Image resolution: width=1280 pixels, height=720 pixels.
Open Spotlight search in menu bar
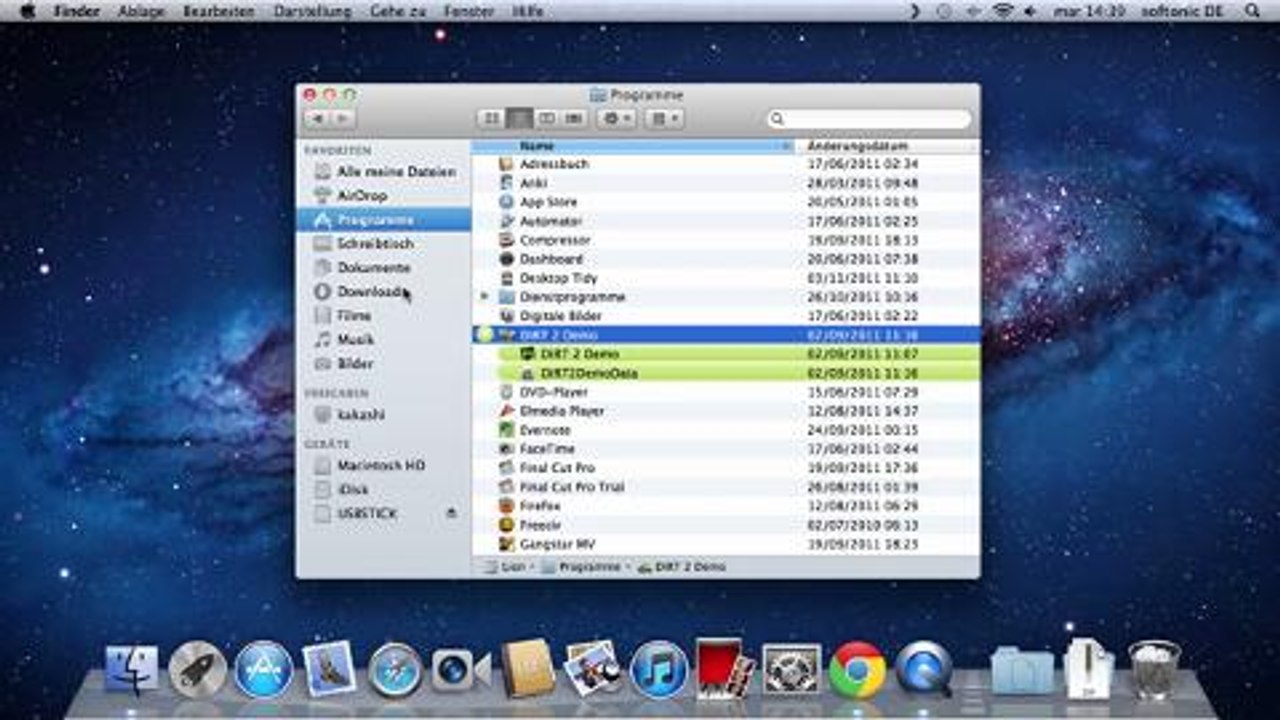click(1253, 11)
